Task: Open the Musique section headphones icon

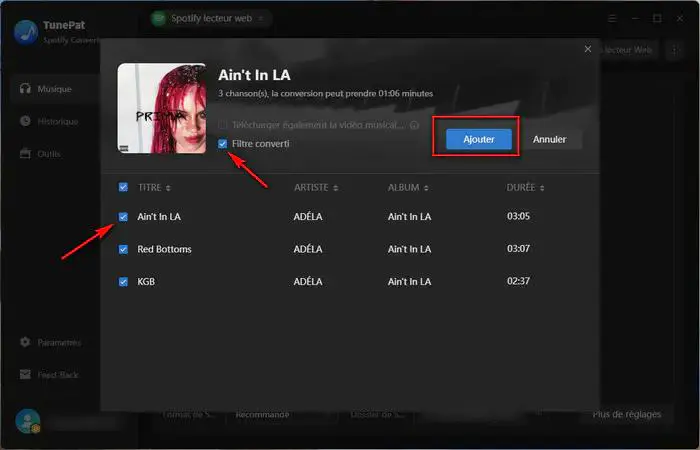Action: (25, 88)
